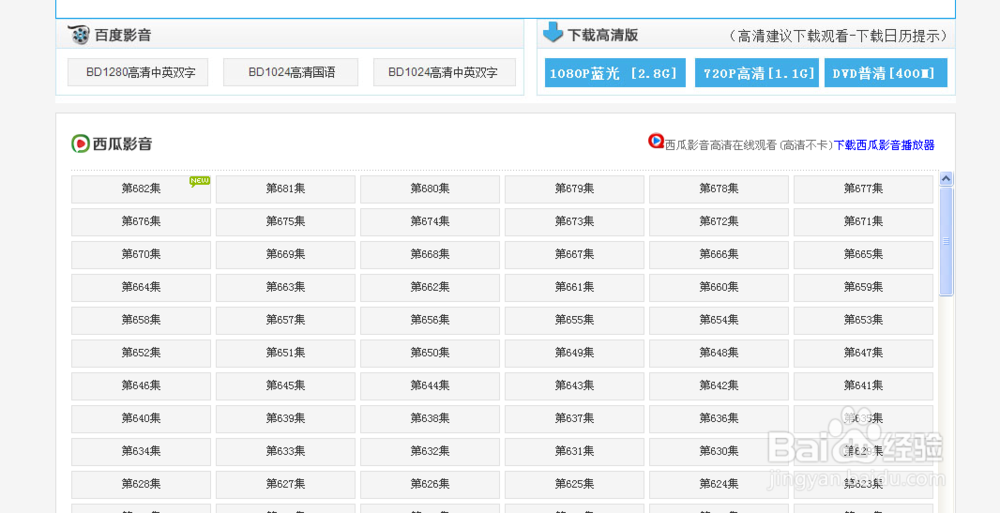Viewport: 1000px width, 513px height.
Task: Download the DVD普清 400M version
Action: (x=886, y=73)
